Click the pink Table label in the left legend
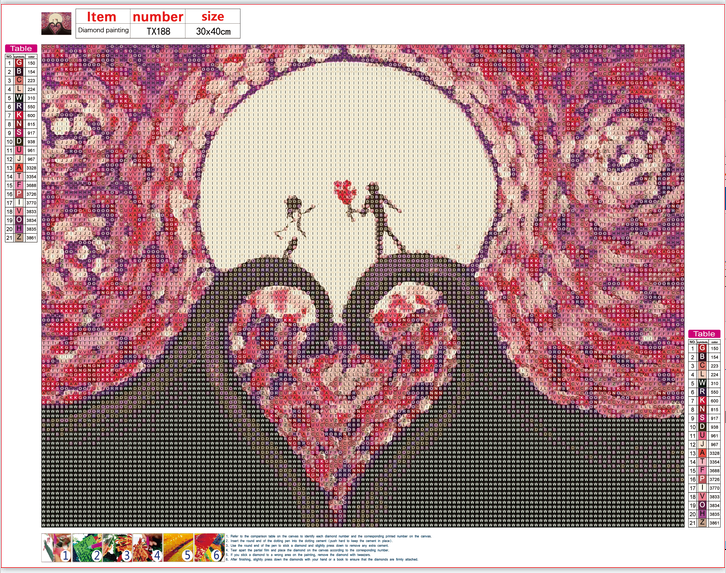This screenshot has height=573, width=726. (x=20, y=48)
